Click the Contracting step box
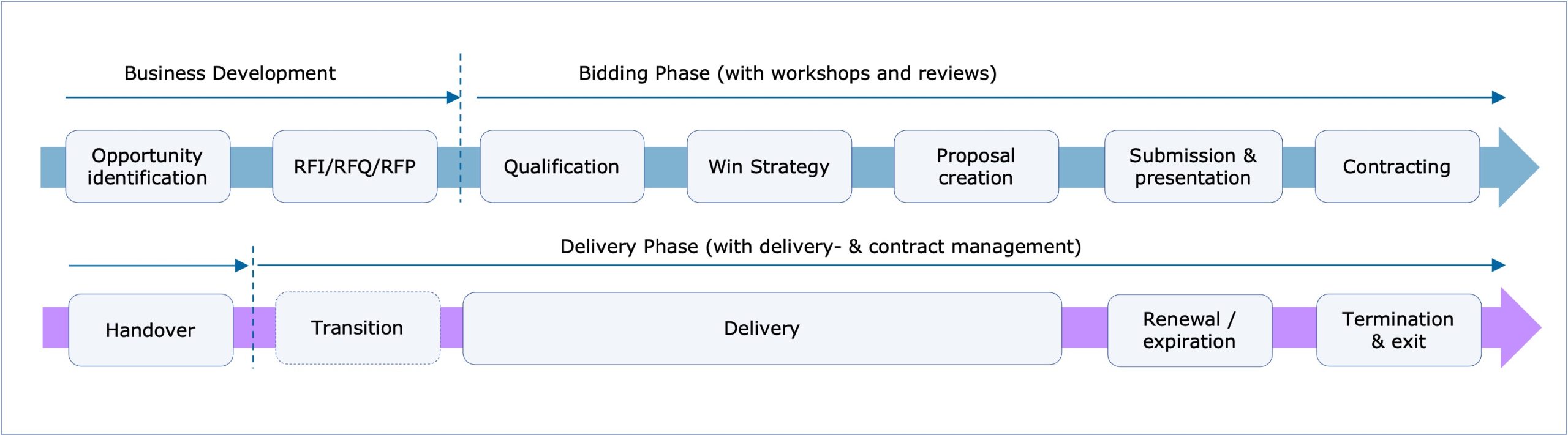 coord(1397,166)
